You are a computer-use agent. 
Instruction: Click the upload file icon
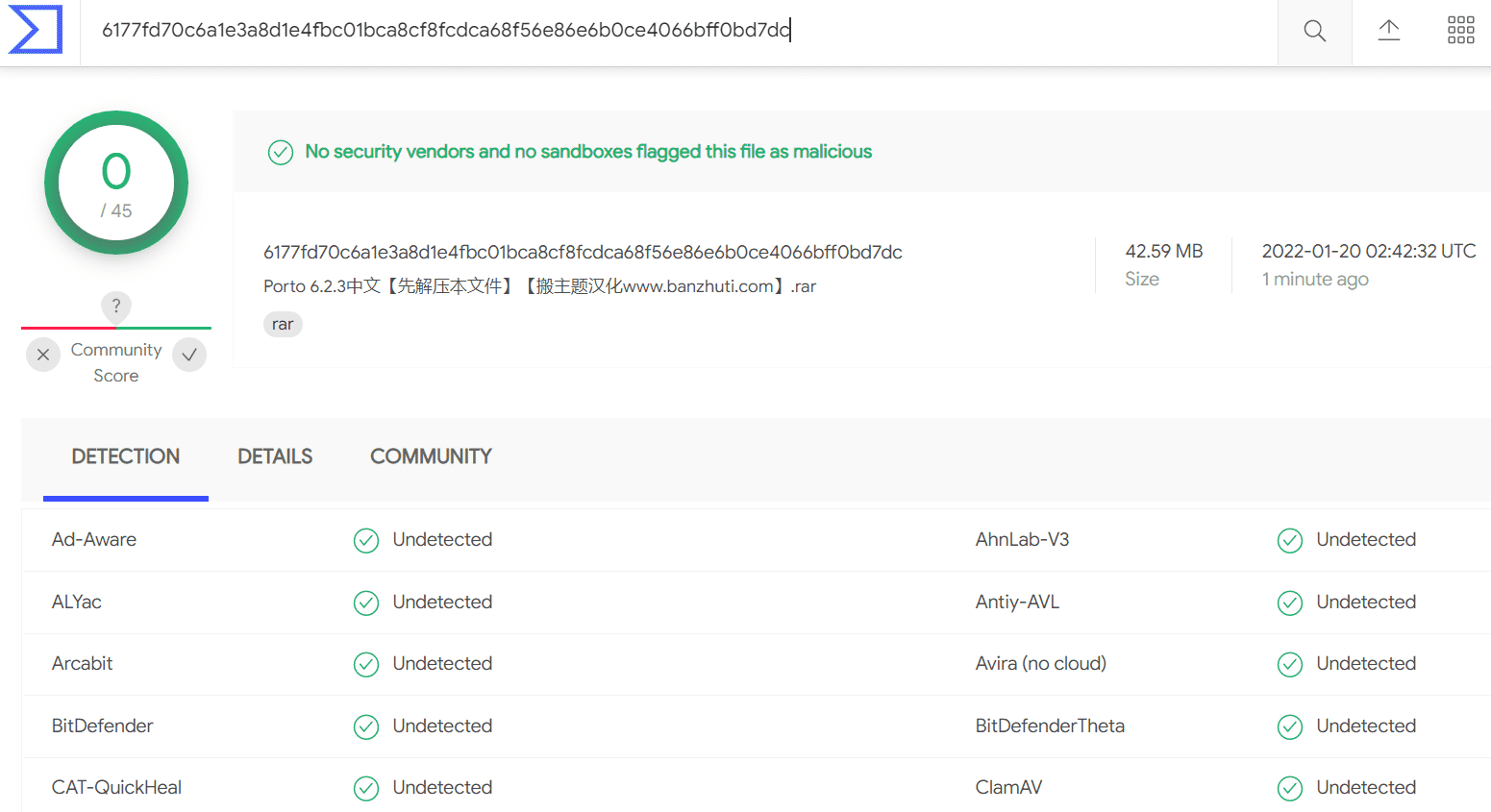(1388, 30)
